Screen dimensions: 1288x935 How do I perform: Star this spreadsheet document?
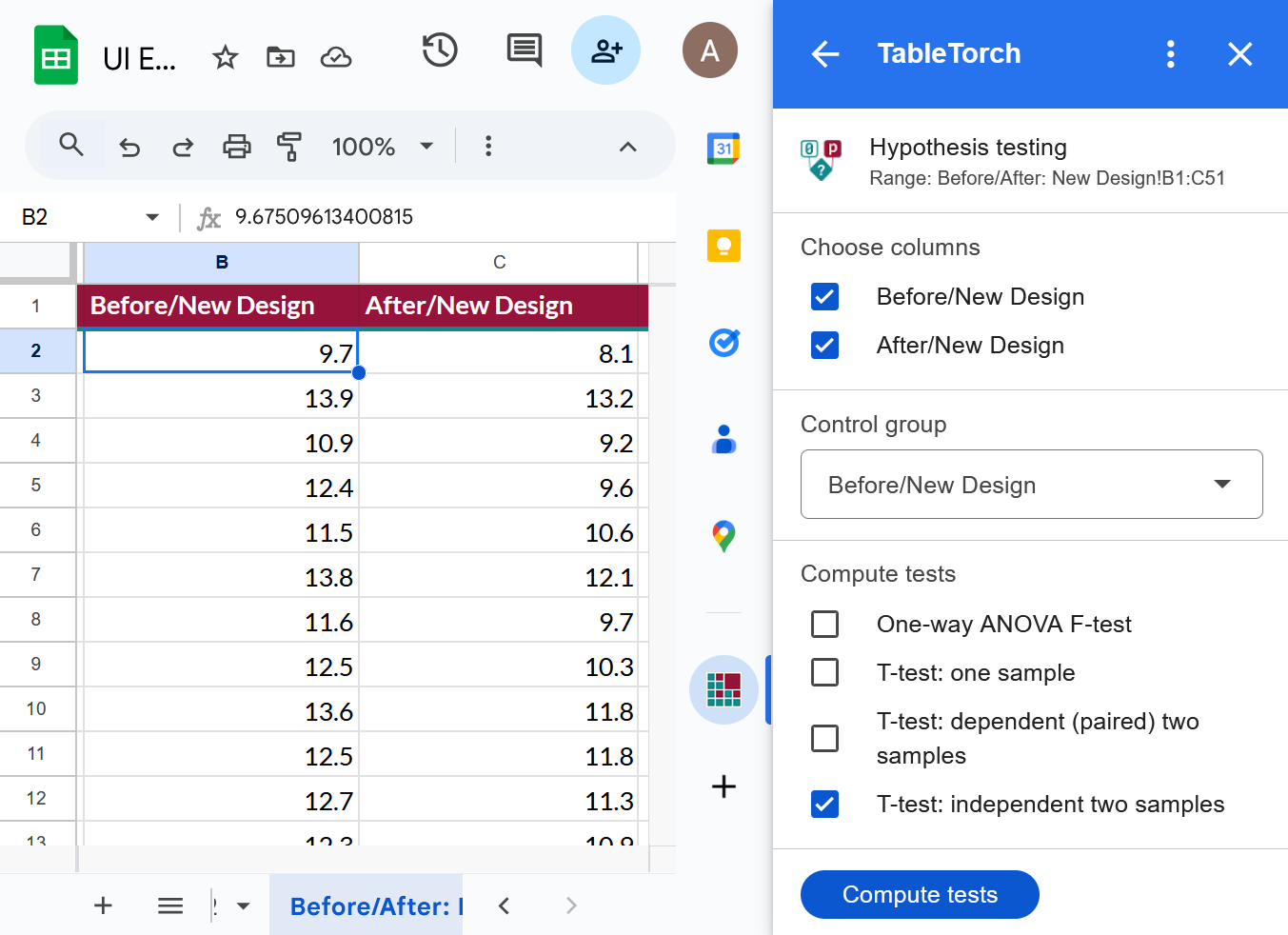[x=226, y=58]
